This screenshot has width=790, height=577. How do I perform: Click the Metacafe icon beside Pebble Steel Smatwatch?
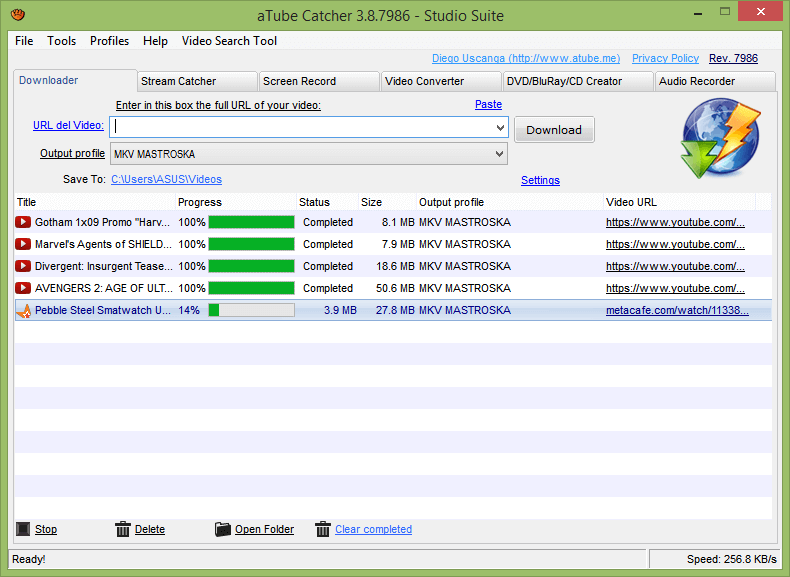(x=24, y=311)
